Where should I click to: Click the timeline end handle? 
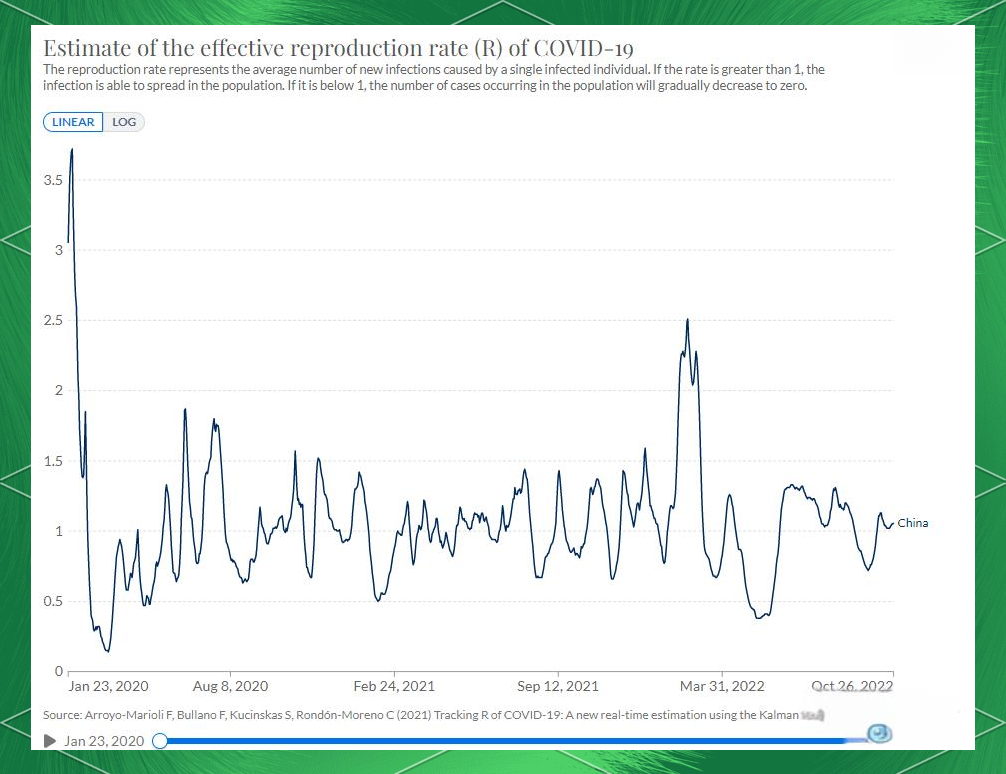click(x=879, y=735)
